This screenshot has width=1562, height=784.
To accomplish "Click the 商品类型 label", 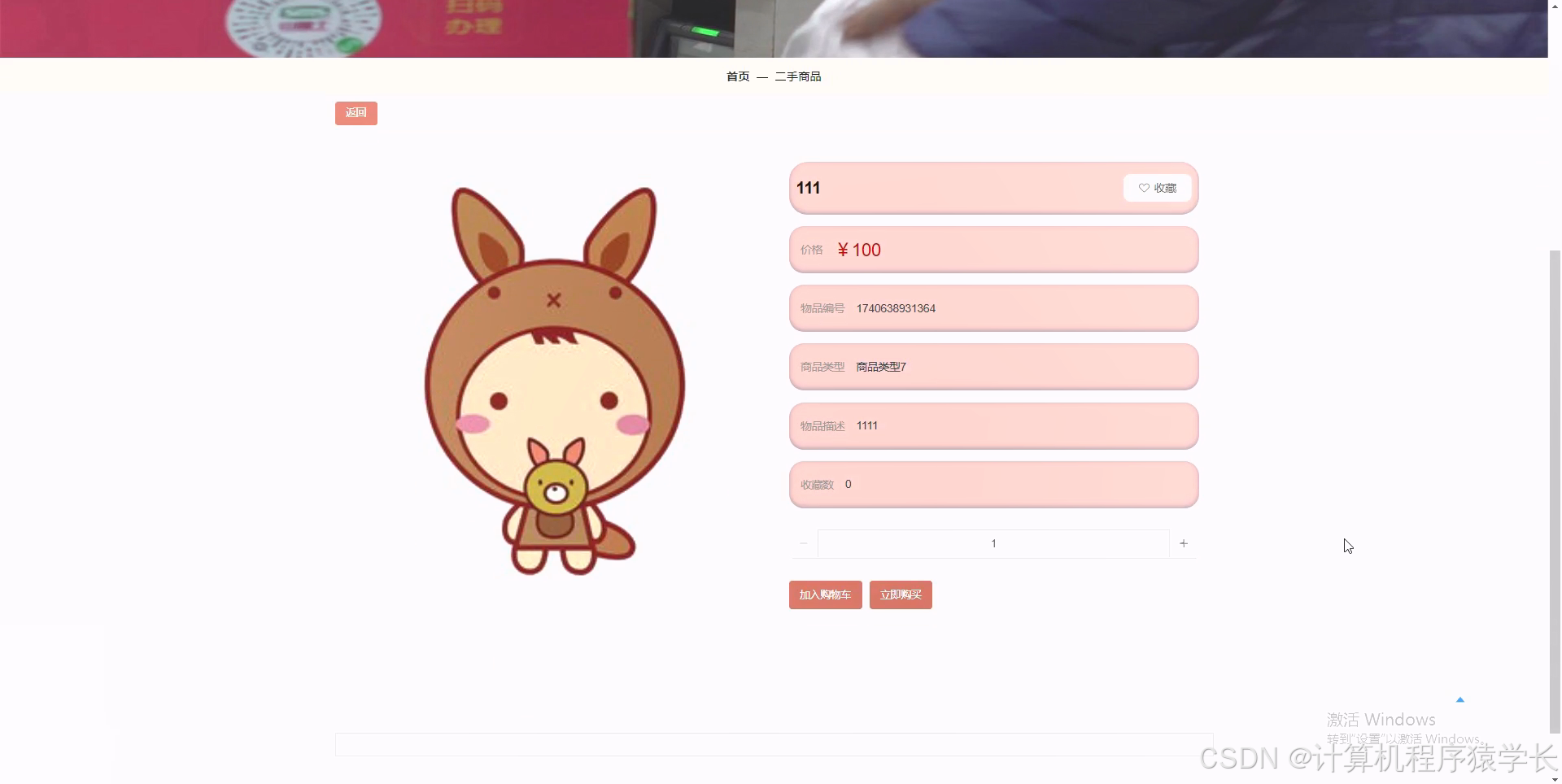I will pos(822,367).
